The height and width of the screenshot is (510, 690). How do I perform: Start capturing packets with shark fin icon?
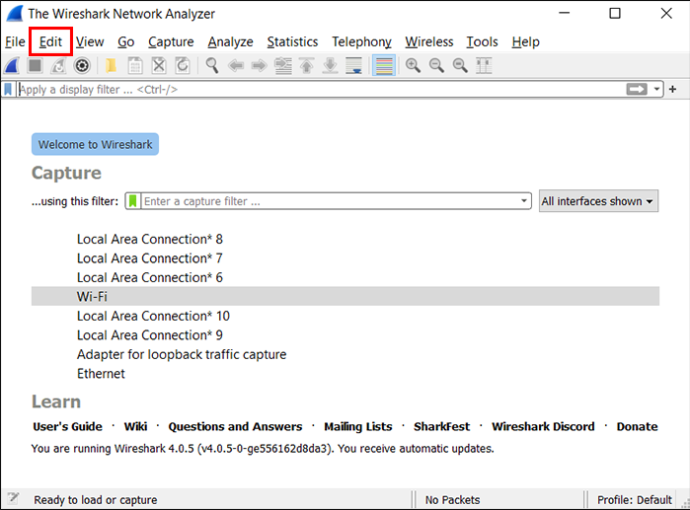(12, 66)
